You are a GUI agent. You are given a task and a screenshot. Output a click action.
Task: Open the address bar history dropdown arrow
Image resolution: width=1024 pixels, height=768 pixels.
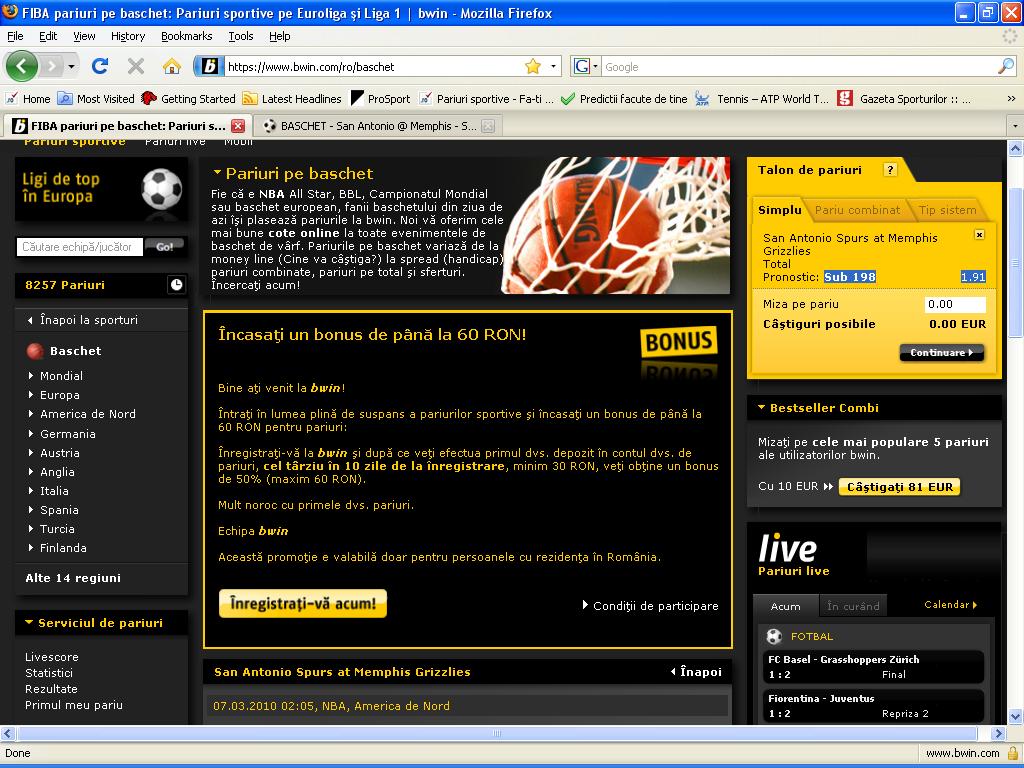[x=553, y=66]
